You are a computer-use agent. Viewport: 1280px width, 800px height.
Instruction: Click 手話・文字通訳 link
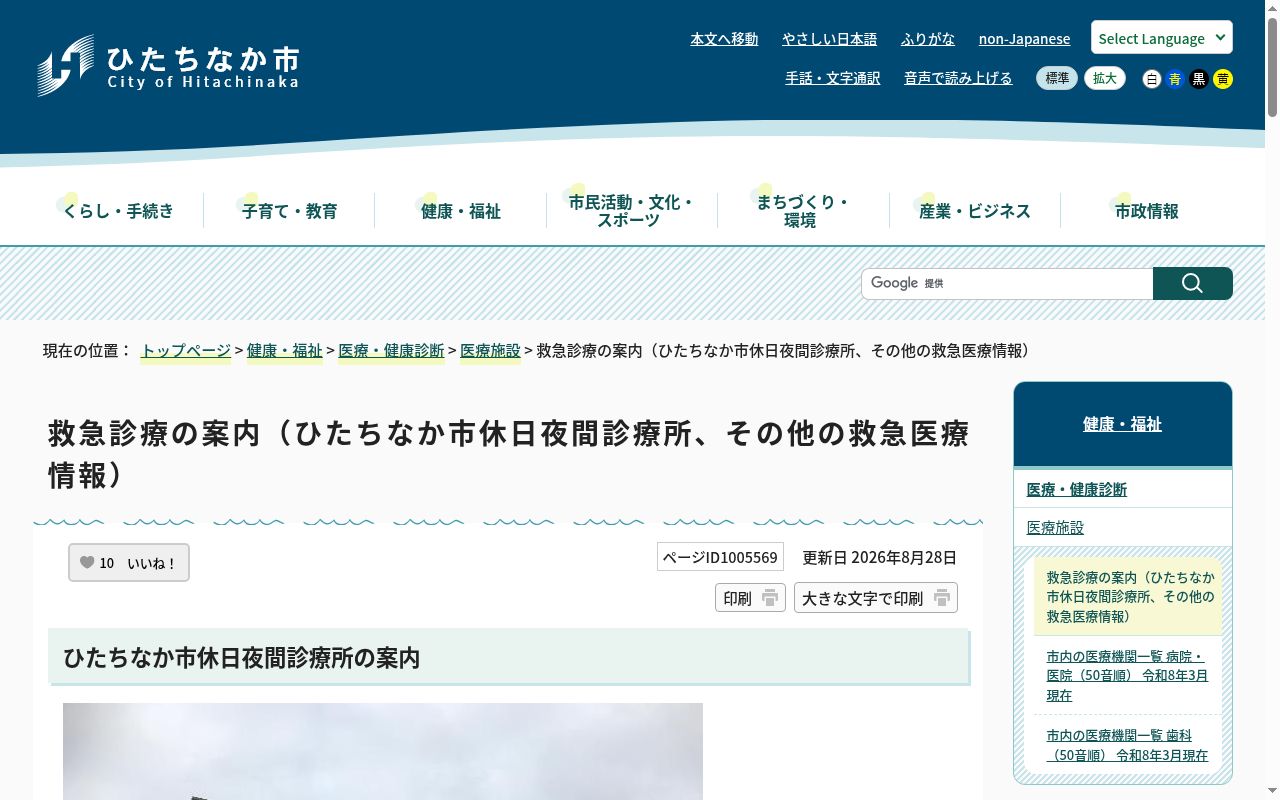[x=833, y=78]
